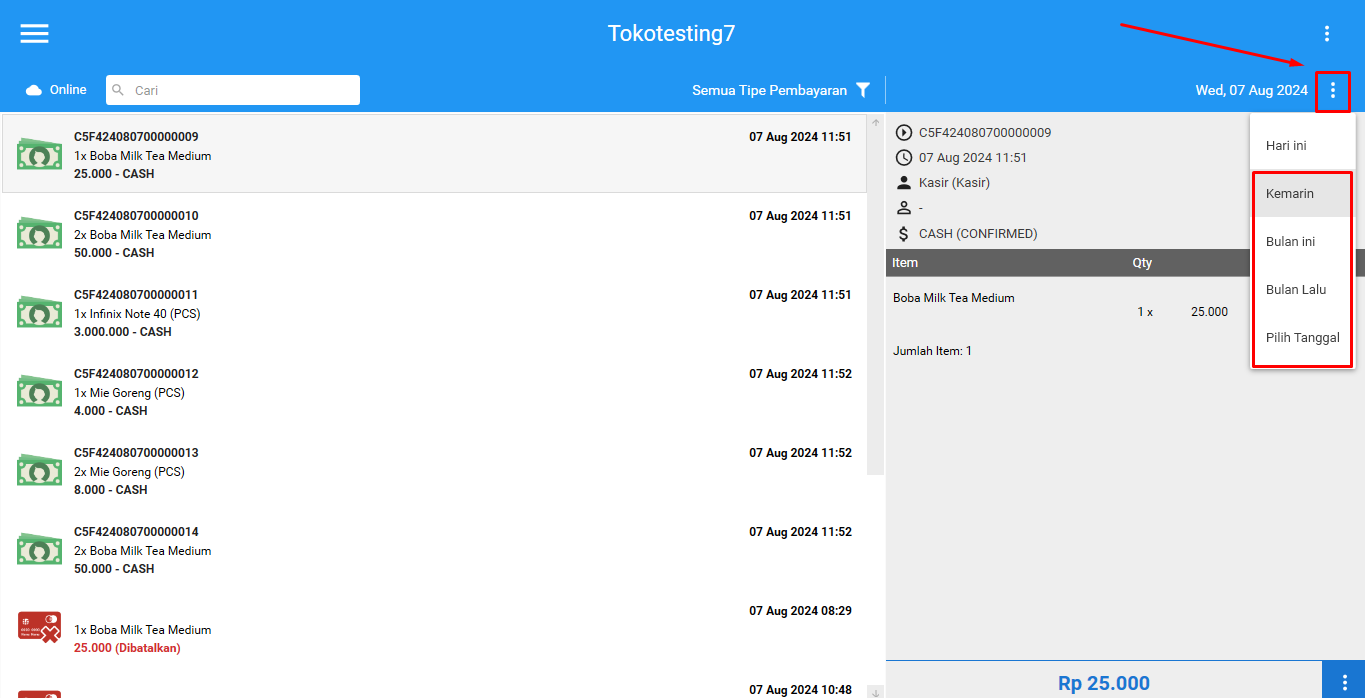Focus the Cari search field
Viewport: 1365px width, 698px height.
point(233,90)
